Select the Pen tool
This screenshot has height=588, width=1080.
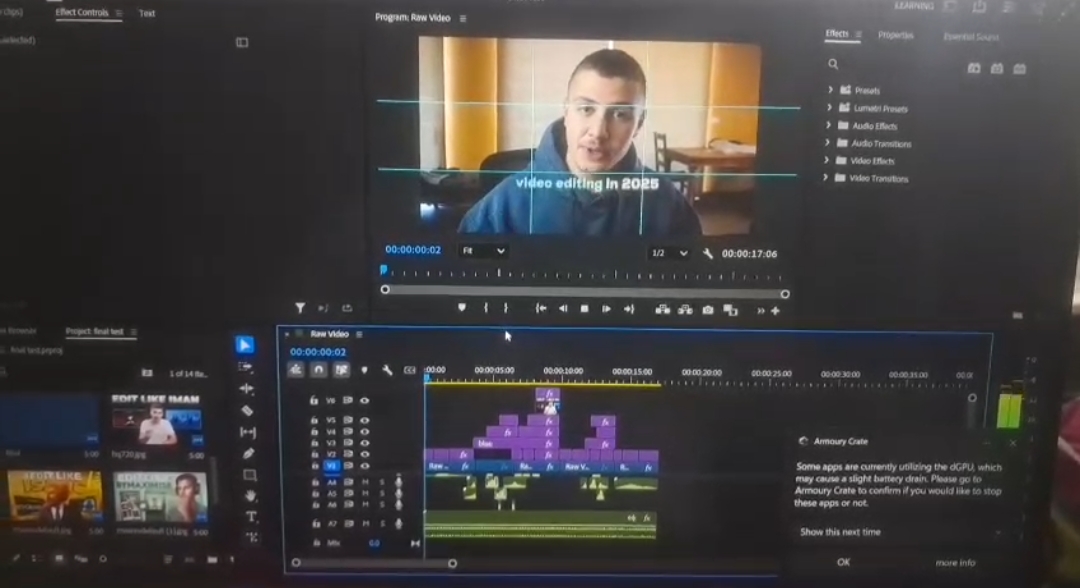[x=248, y=453]
